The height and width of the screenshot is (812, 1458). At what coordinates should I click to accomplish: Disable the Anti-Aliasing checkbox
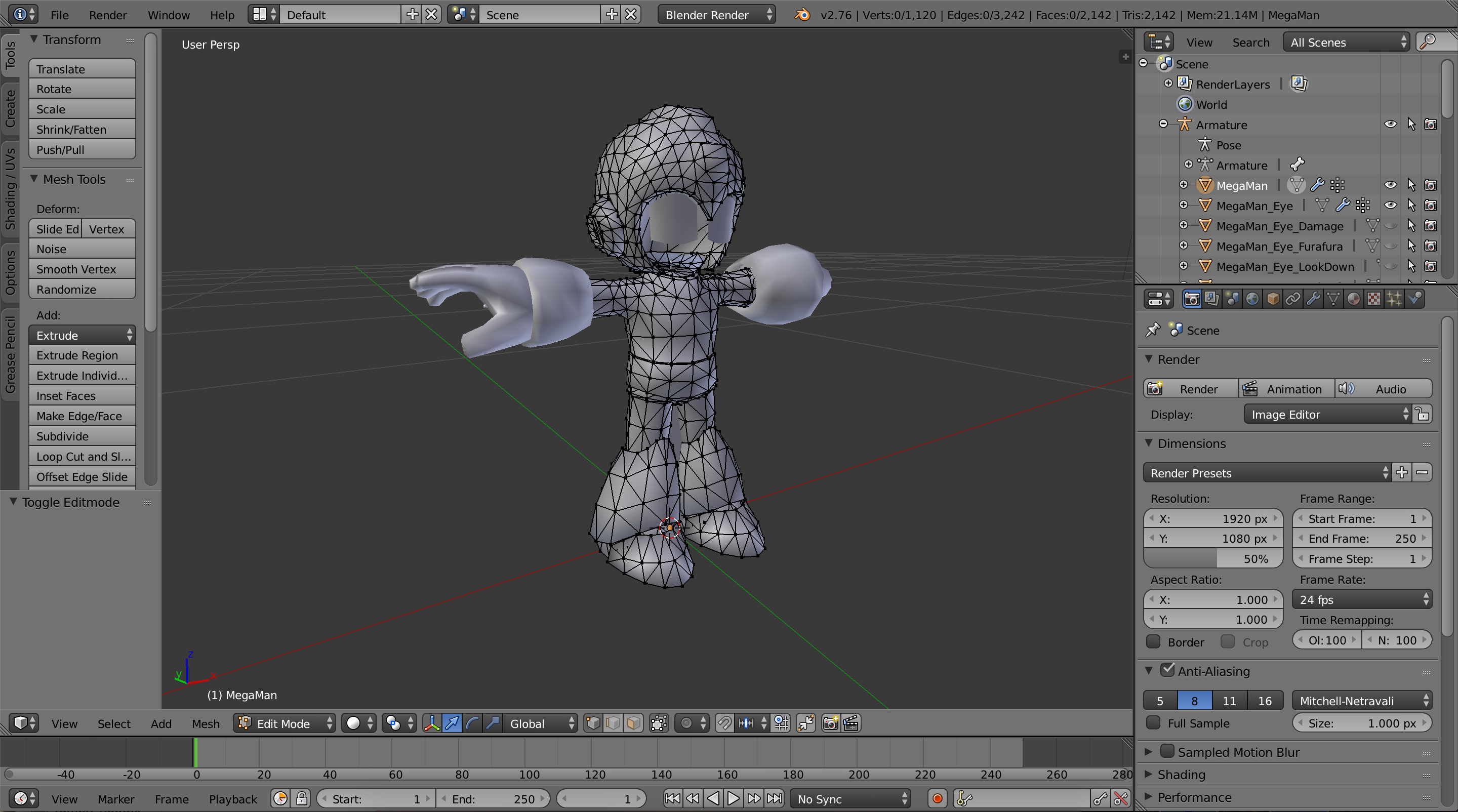tap(1167, 670)
